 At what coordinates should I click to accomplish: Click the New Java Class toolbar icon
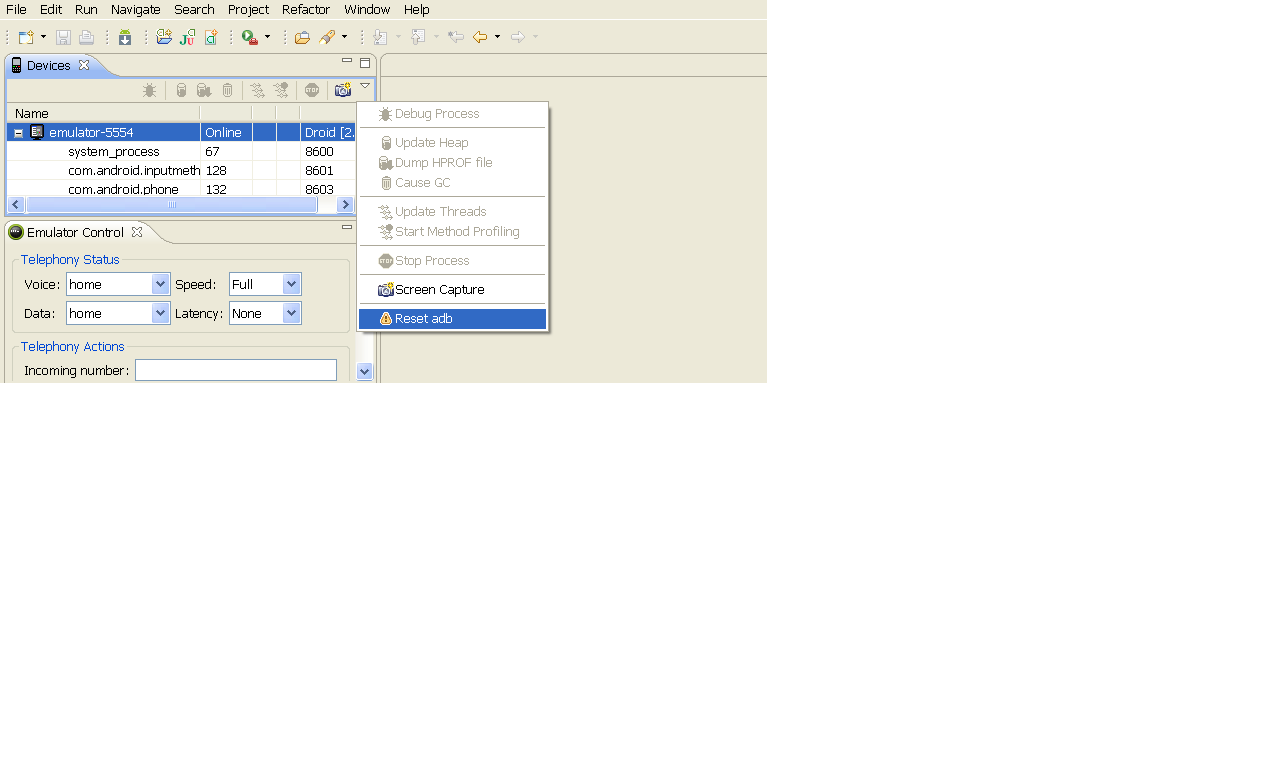click(210, 37)
